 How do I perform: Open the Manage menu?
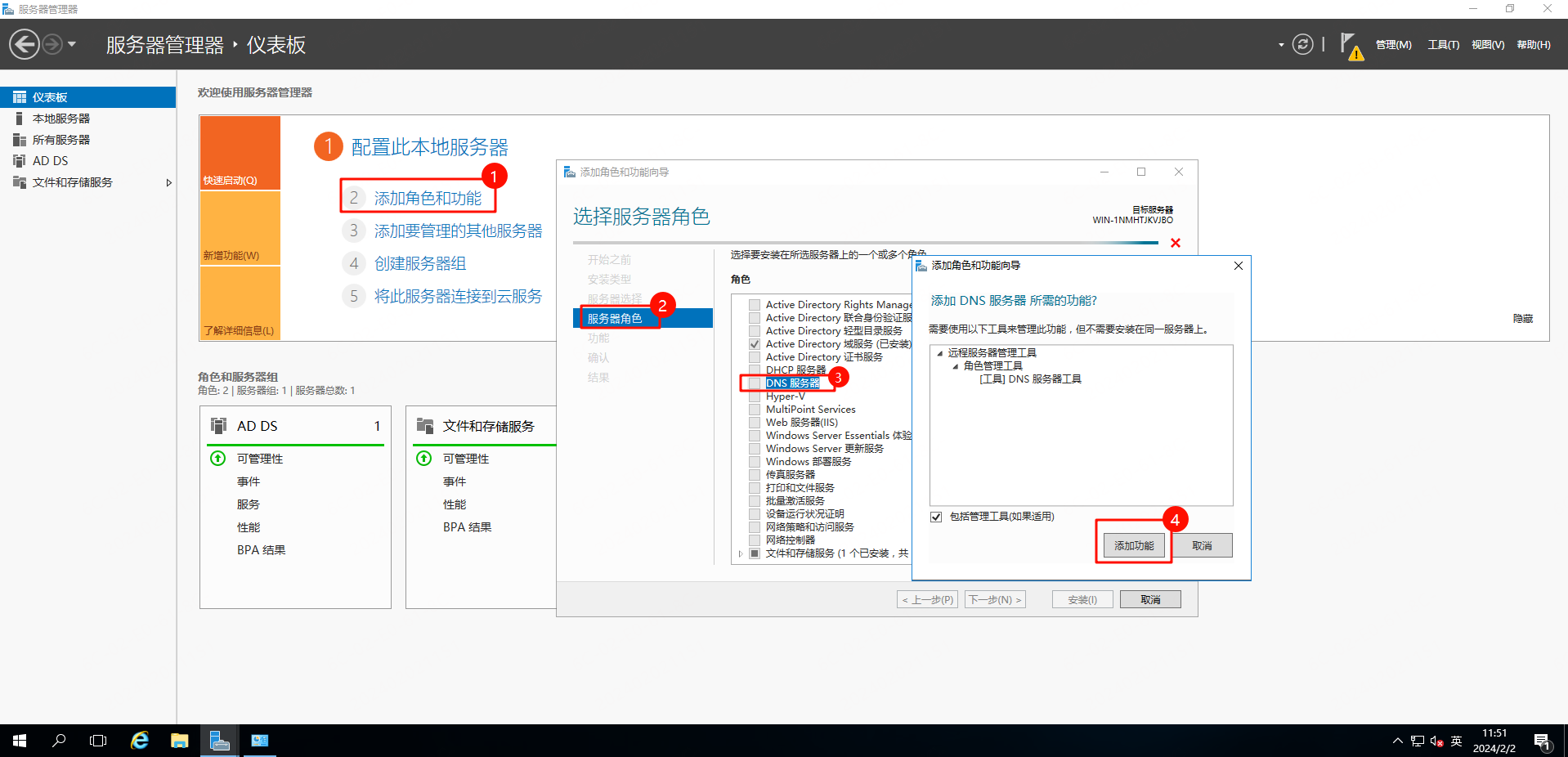(1393, 45)
